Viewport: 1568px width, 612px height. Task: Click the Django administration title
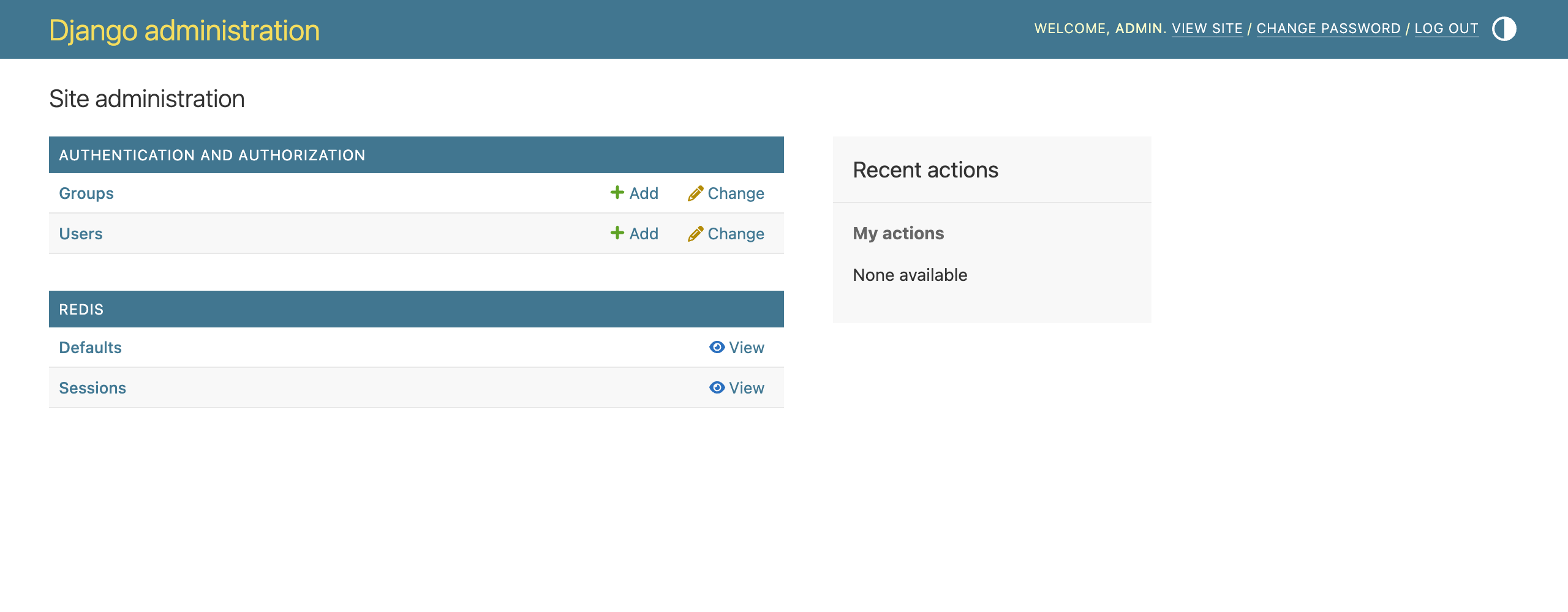coord(184,31)
